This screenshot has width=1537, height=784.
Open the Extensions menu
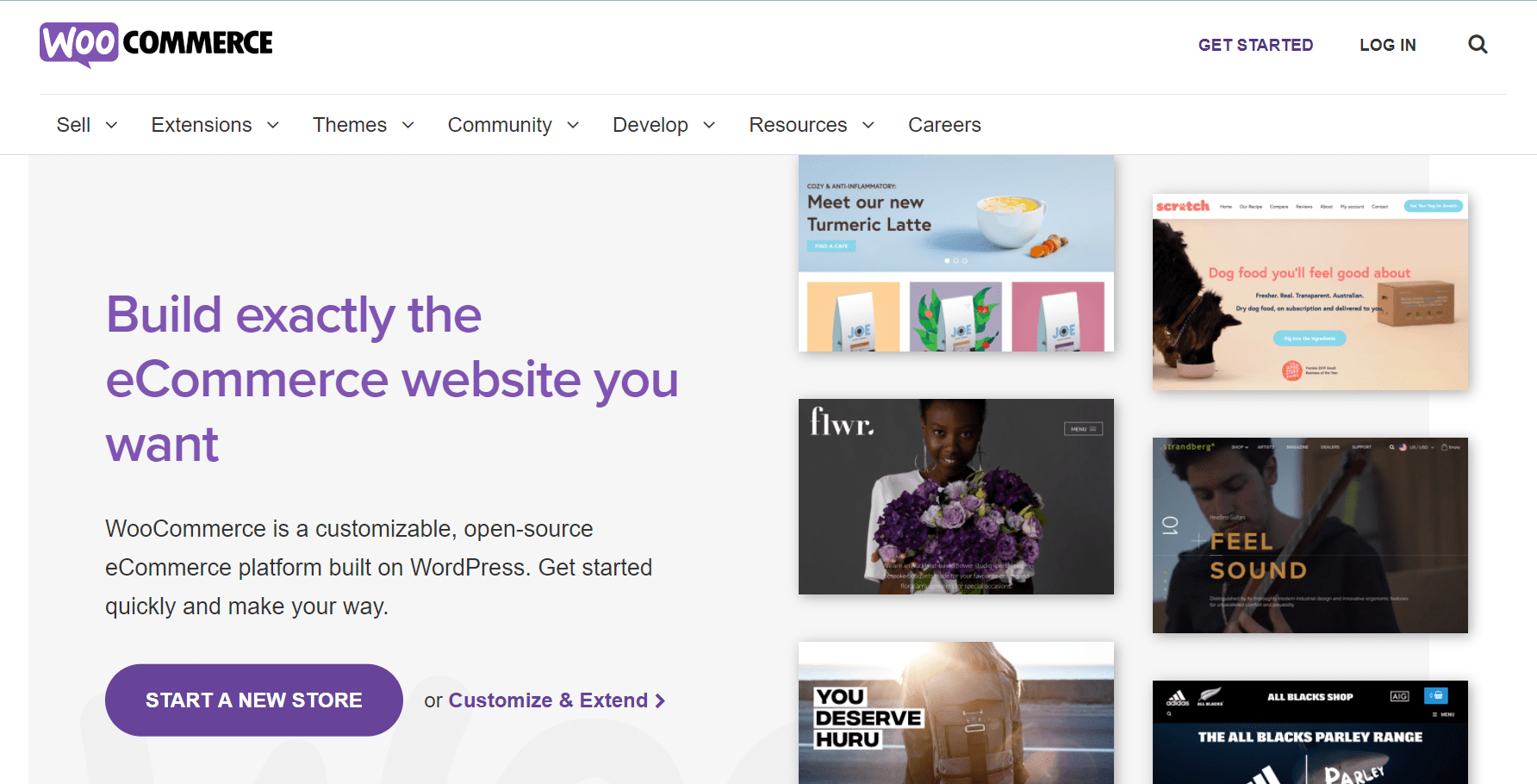click(x=202, y=125)
